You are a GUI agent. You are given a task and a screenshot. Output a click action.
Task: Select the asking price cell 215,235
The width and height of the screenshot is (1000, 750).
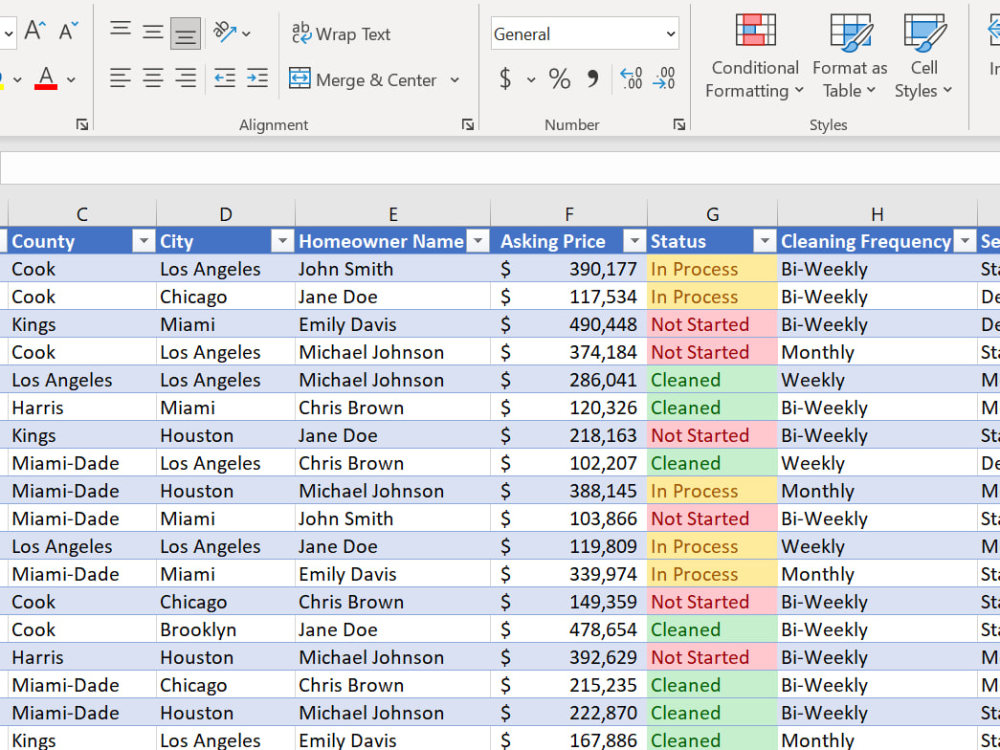[x=569, y=685]
